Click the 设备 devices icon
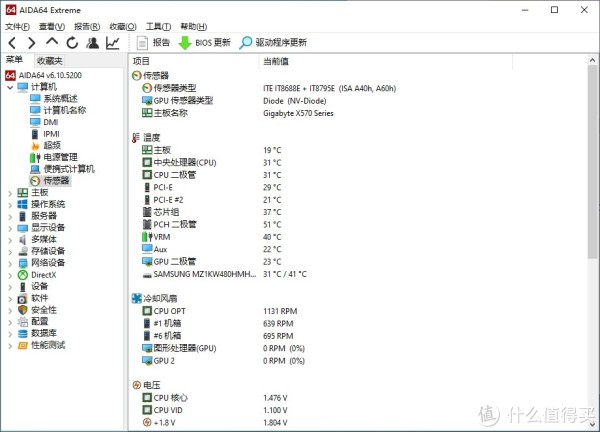Image resolution: width=600 pixels, height=432 pixels. [23, 287]
